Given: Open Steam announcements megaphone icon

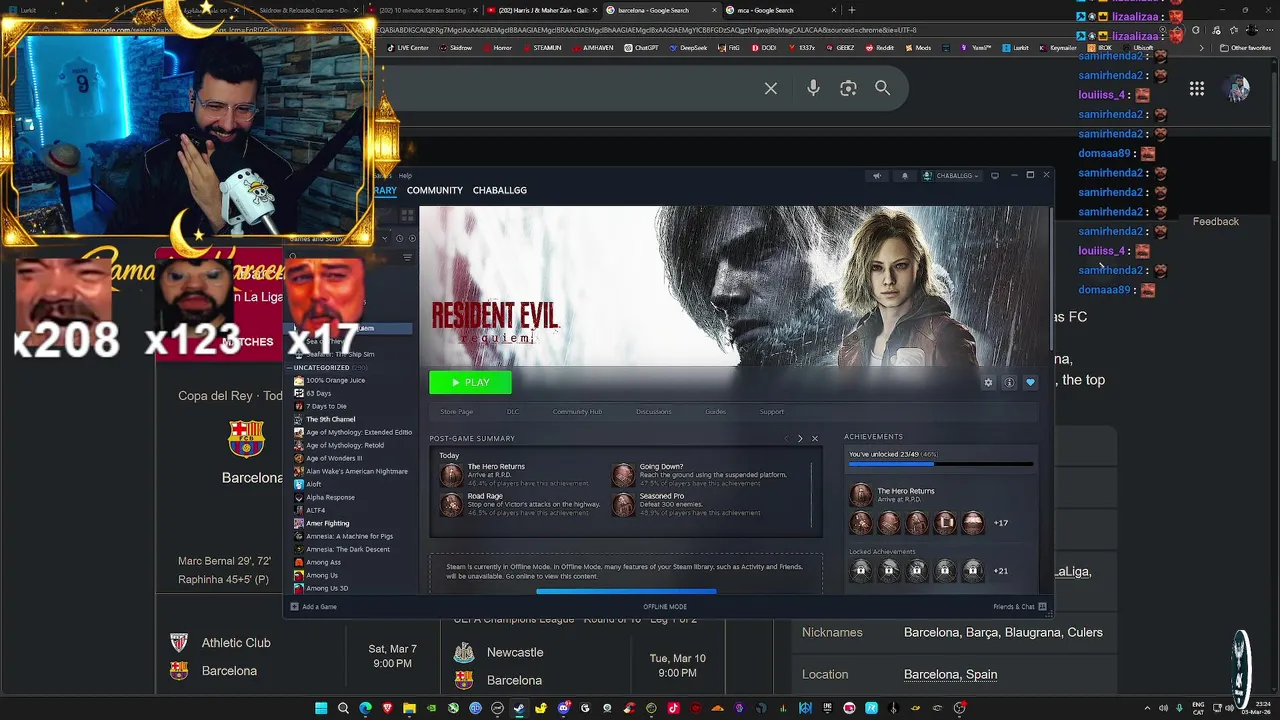Looking at the screenshot, I should click(877, 176).
